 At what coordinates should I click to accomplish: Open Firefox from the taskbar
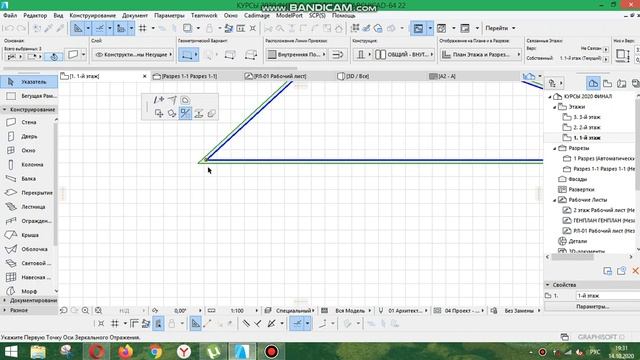coord(126,351)
